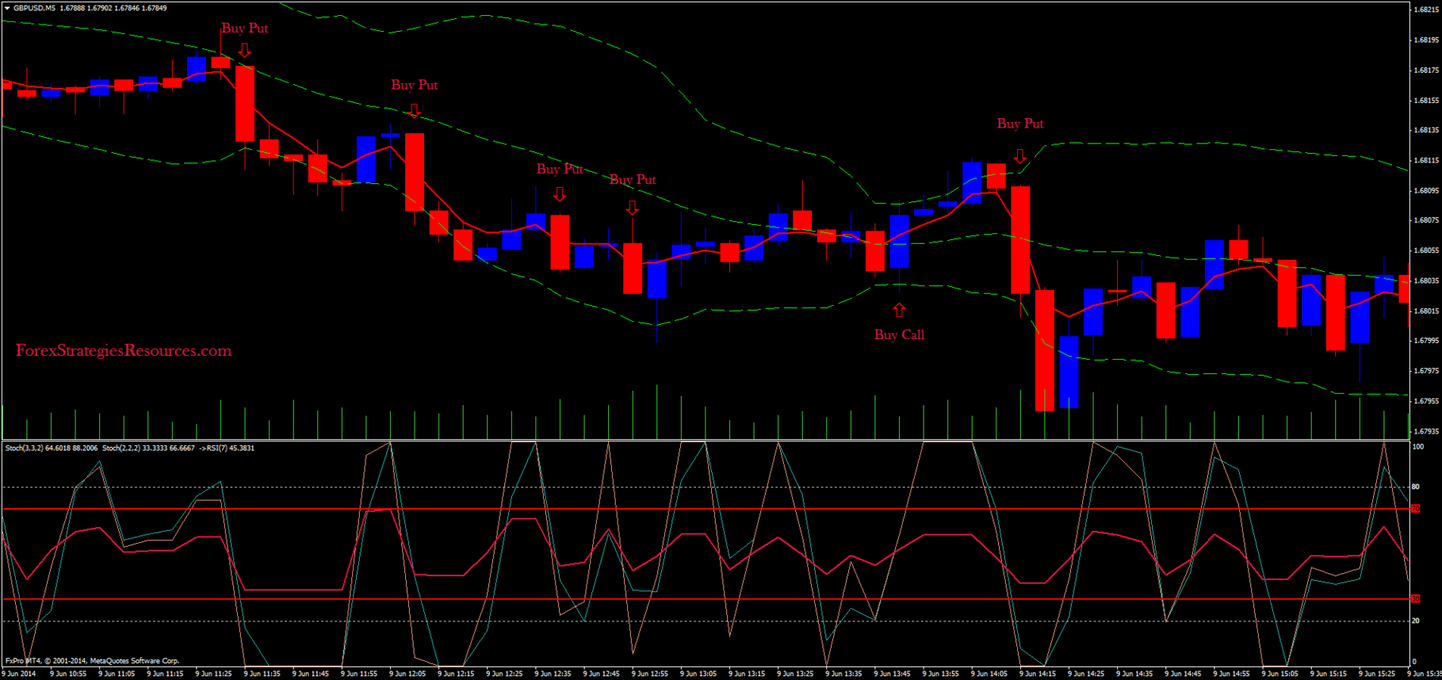Click the red 70 level tag
This screenshot has height=680, width=1442.
[1415, 509]
